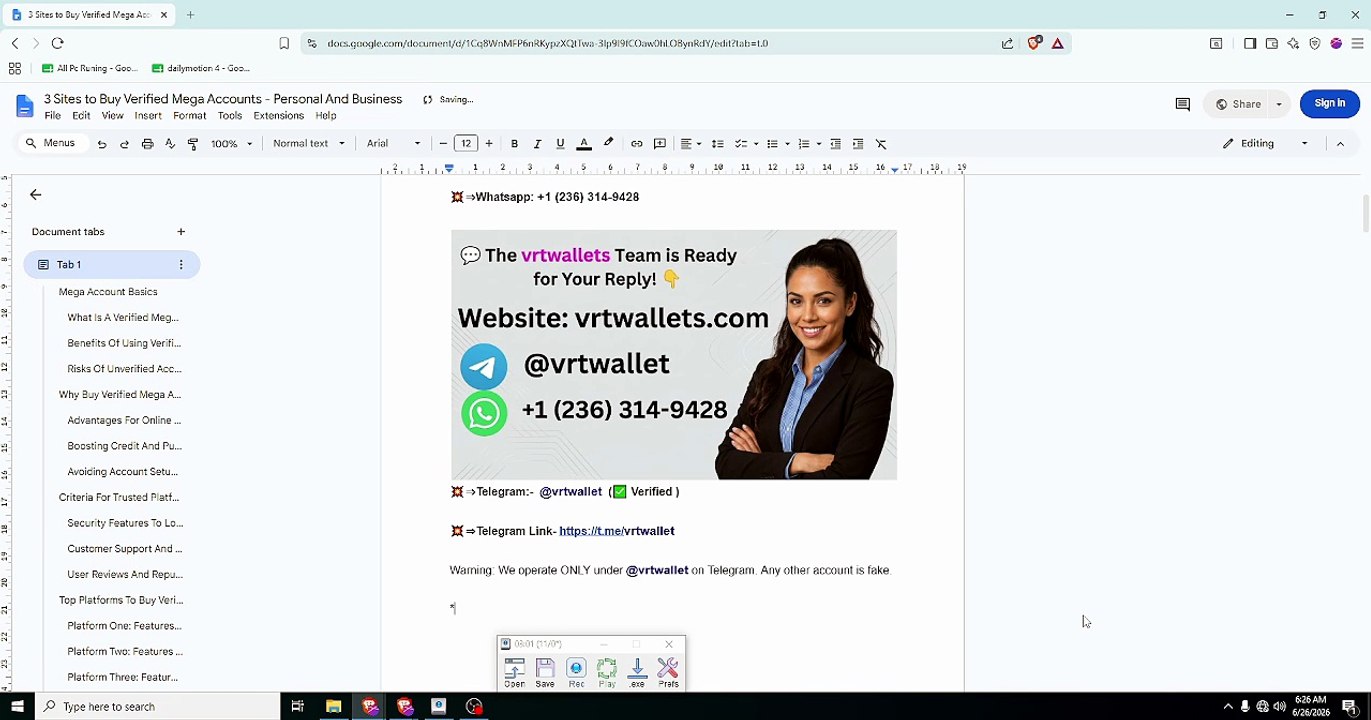1371x720 pixels.
Task: Clear formatting from selected text
Action: click(881, 144)
